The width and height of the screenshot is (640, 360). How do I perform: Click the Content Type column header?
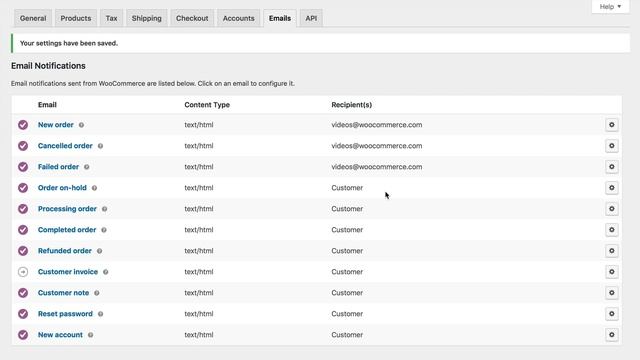(x=207, y=105)
